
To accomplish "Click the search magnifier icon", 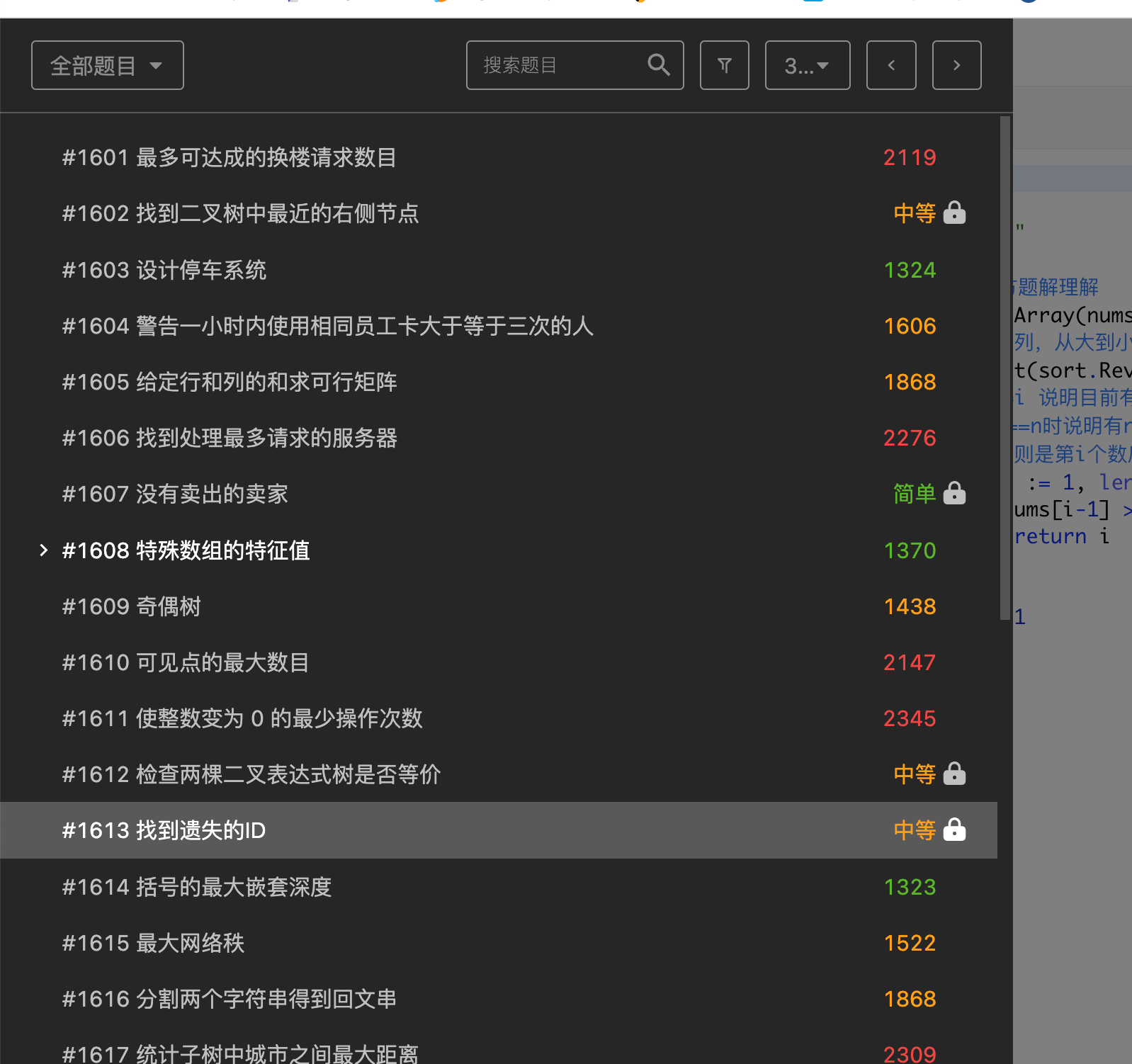I will [x=658, y=65].
